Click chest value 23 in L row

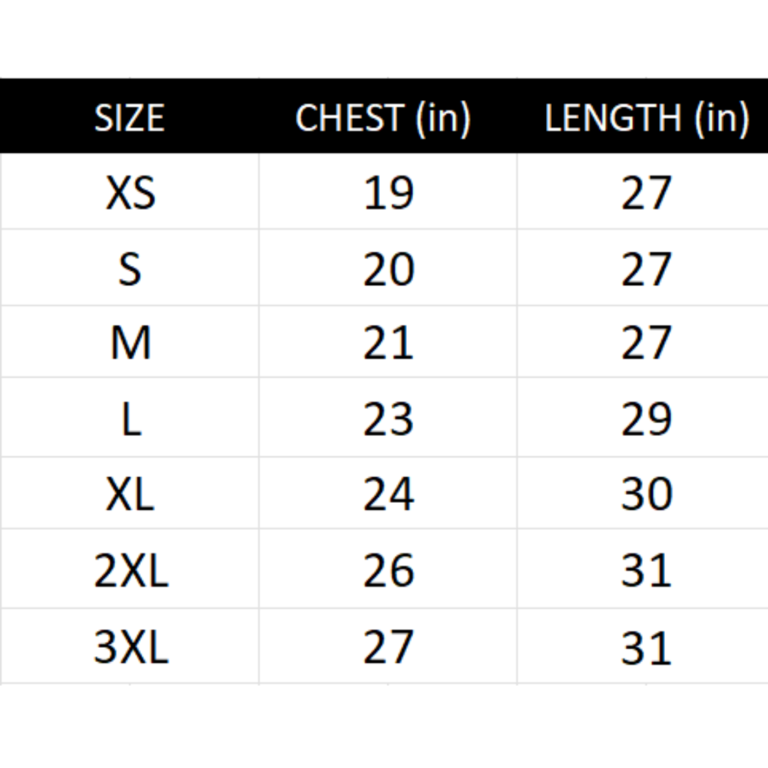click(388, 419)
